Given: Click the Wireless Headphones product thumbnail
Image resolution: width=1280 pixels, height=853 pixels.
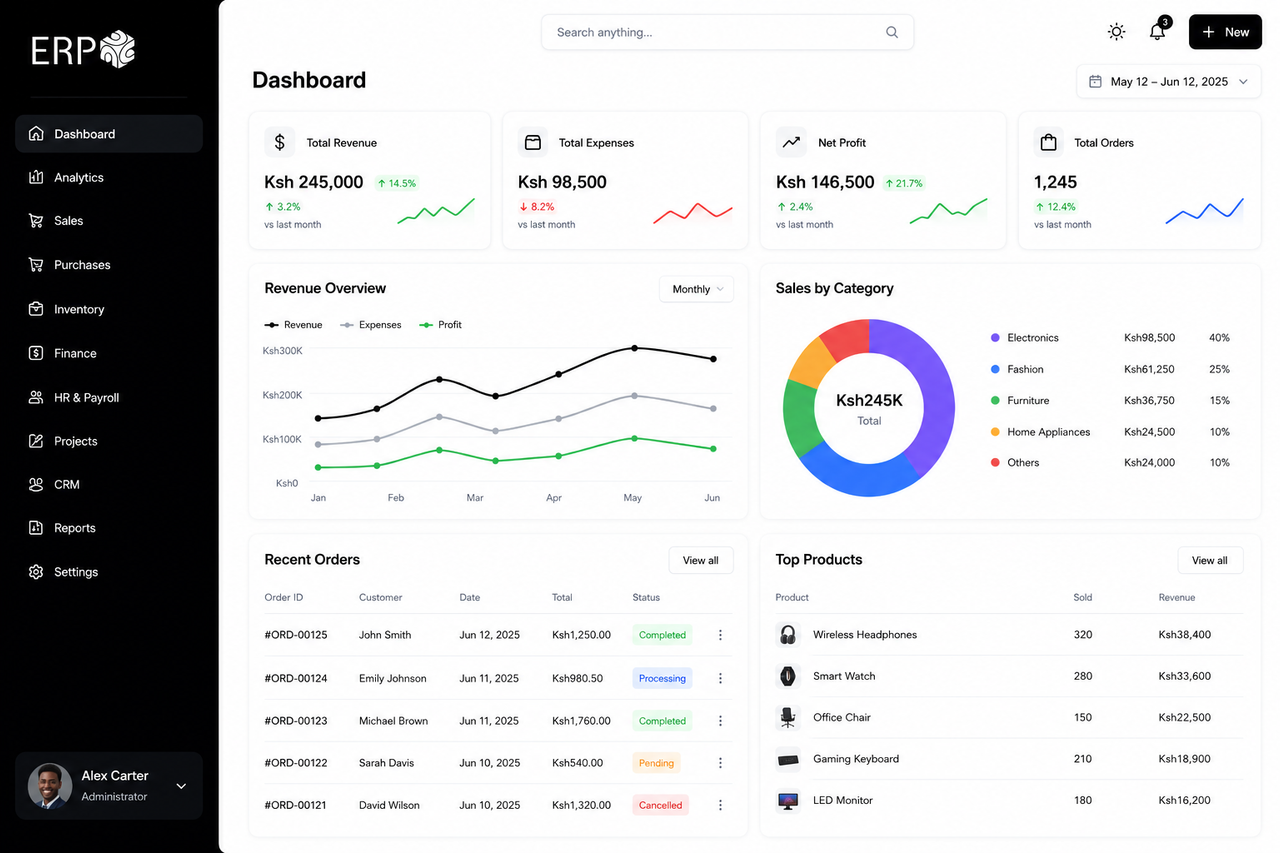Looking at the screenshot, I should click(788, 635).
